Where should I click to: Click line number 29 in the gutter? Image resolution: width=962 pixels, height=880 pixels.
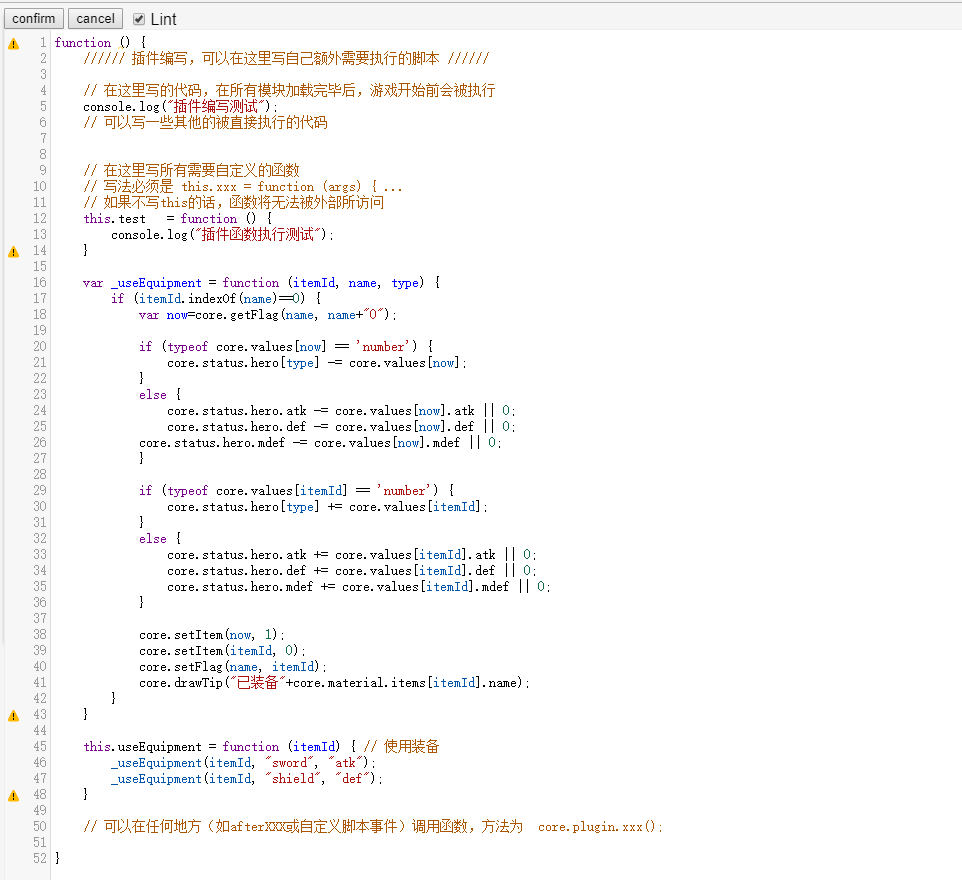click(40, 491)
